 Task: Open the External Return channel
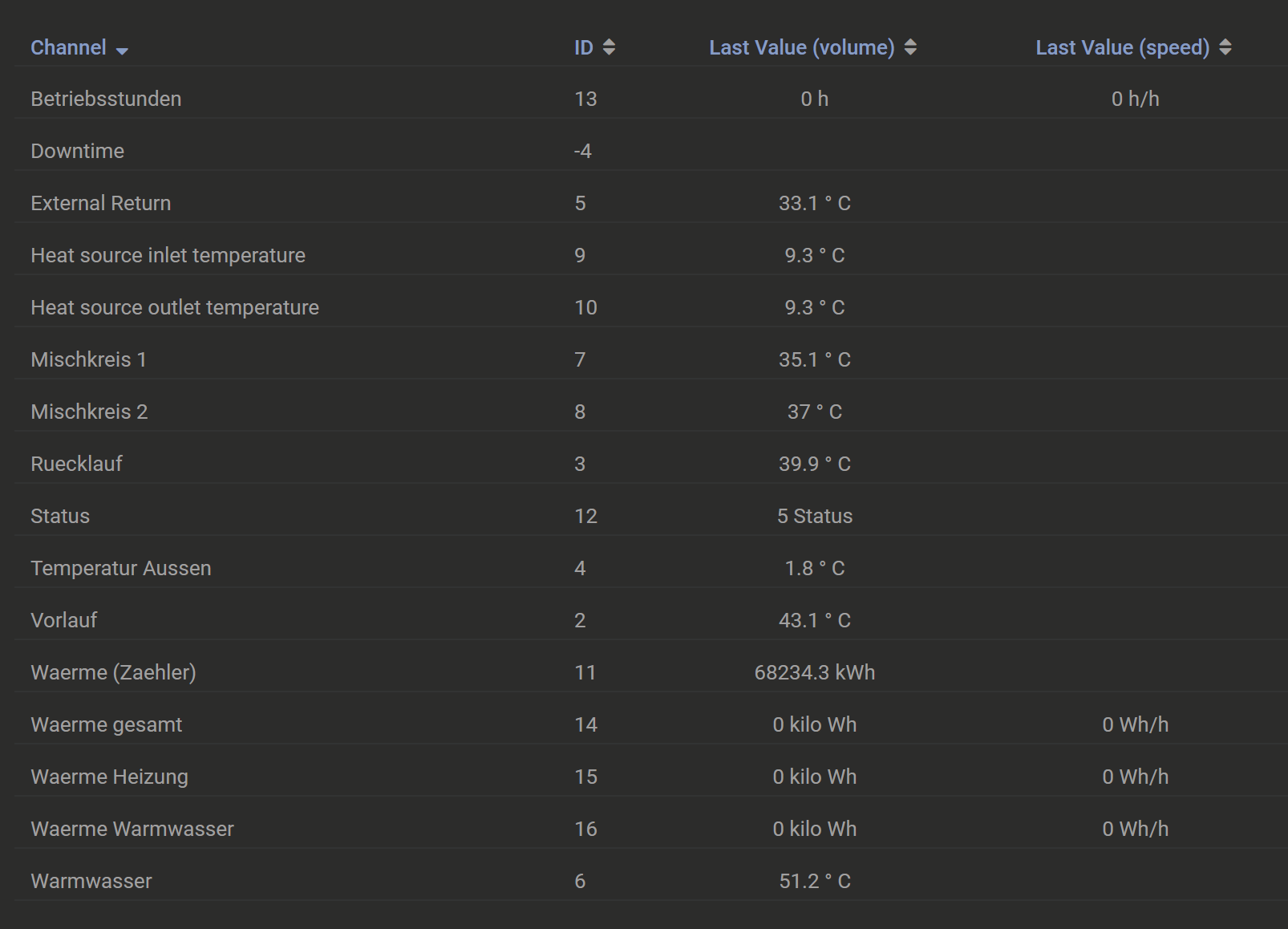click(x=100, y=203)
